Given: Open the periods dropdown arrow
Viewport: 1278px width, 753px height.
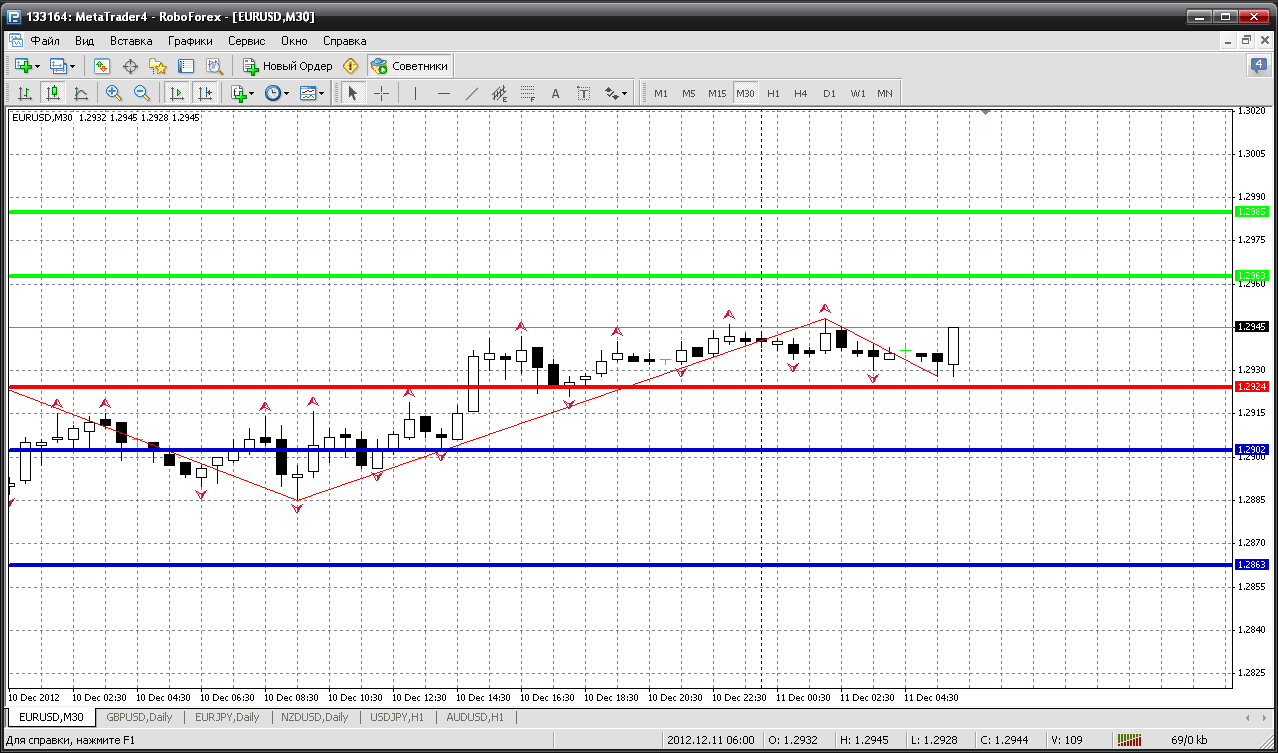Looking at the screenshot, I should click(x=287, y=93).
